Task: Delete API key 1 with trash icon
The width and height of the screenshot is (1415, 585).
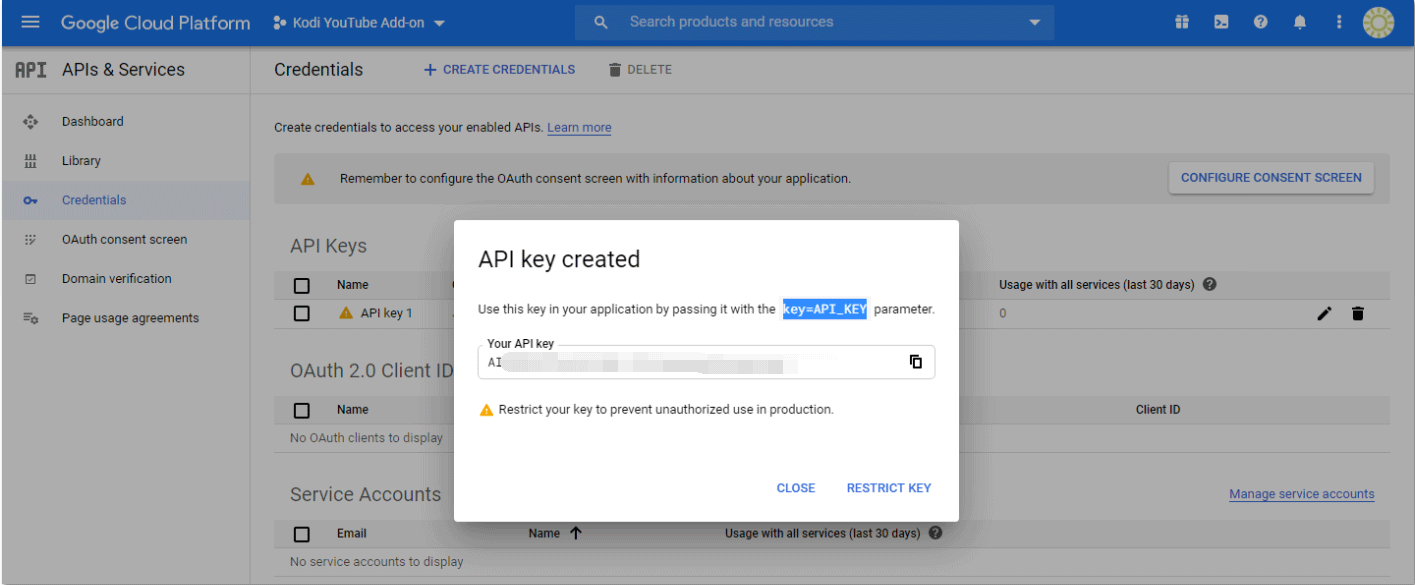Action: tap(1357, 314)
